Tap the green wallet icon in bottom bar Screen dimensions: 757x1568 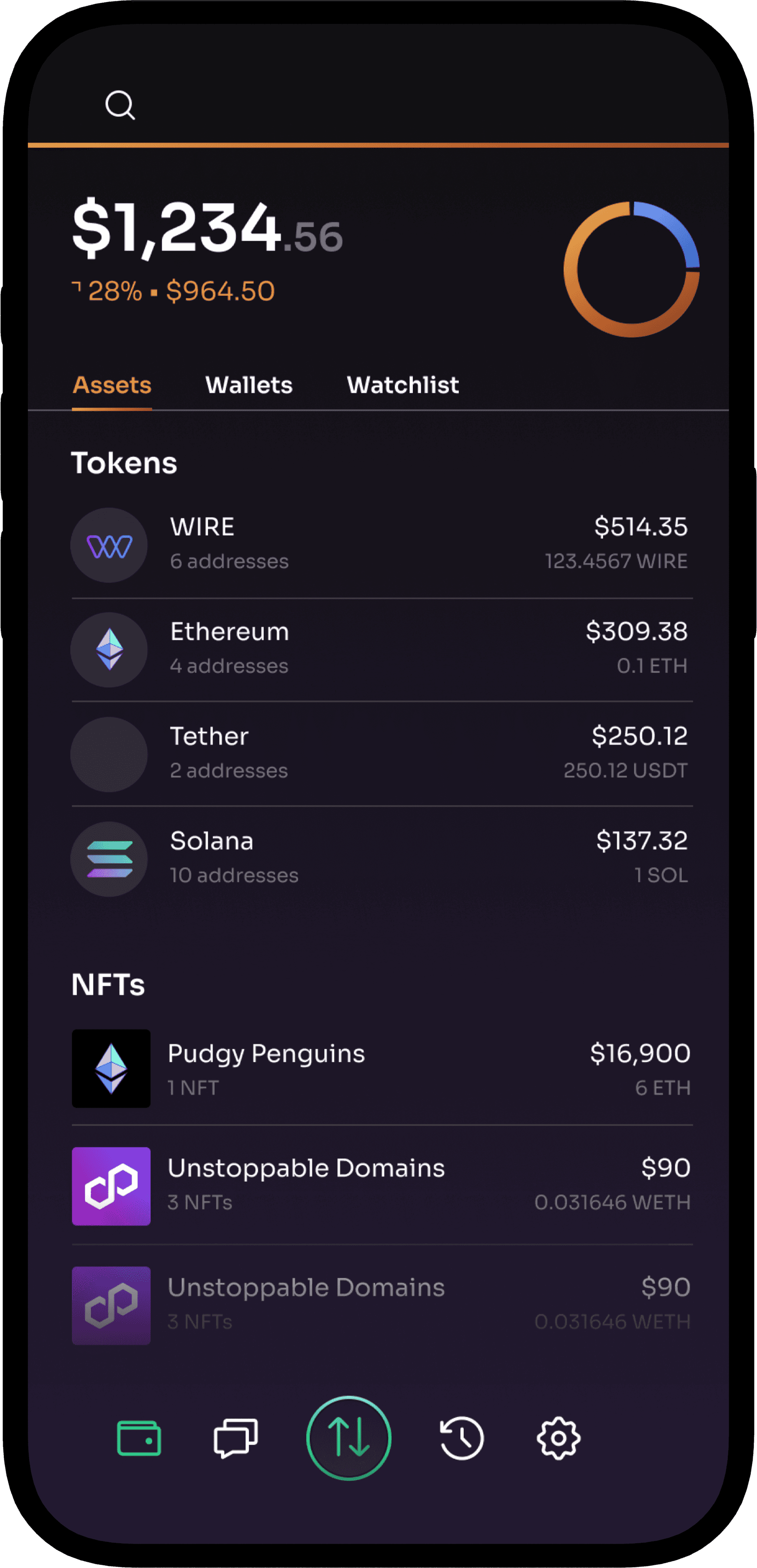[x=139, y=1439]
